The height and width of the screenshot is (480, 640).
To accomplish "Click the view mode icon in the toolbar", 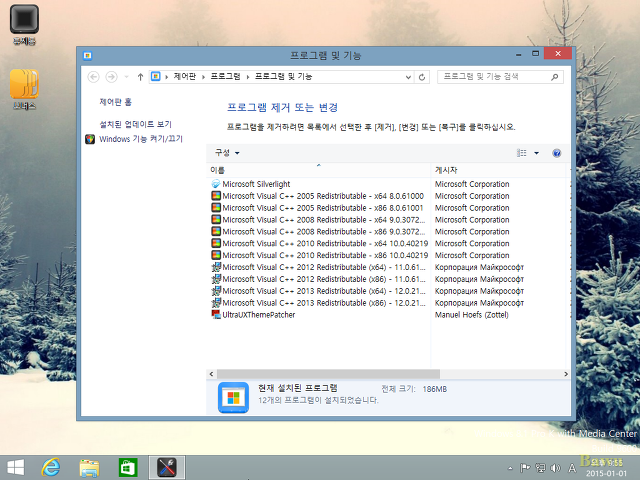I will (x=522, y=153).
